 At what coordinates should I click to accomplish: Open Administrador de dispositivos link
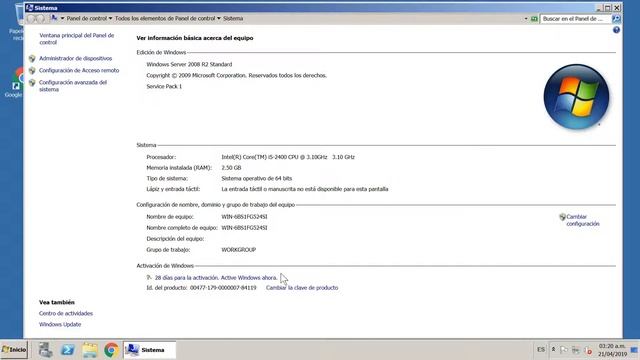click(x=75, y=58)
